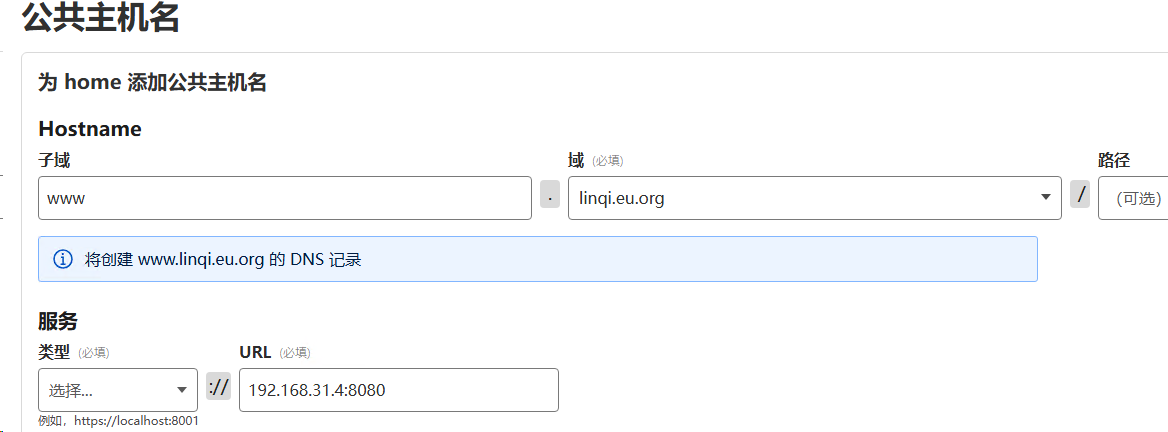This screenshot has width=1168, height=432.
Task: Click the https://localhost:8001 example hint text
Action: point(118,421)
